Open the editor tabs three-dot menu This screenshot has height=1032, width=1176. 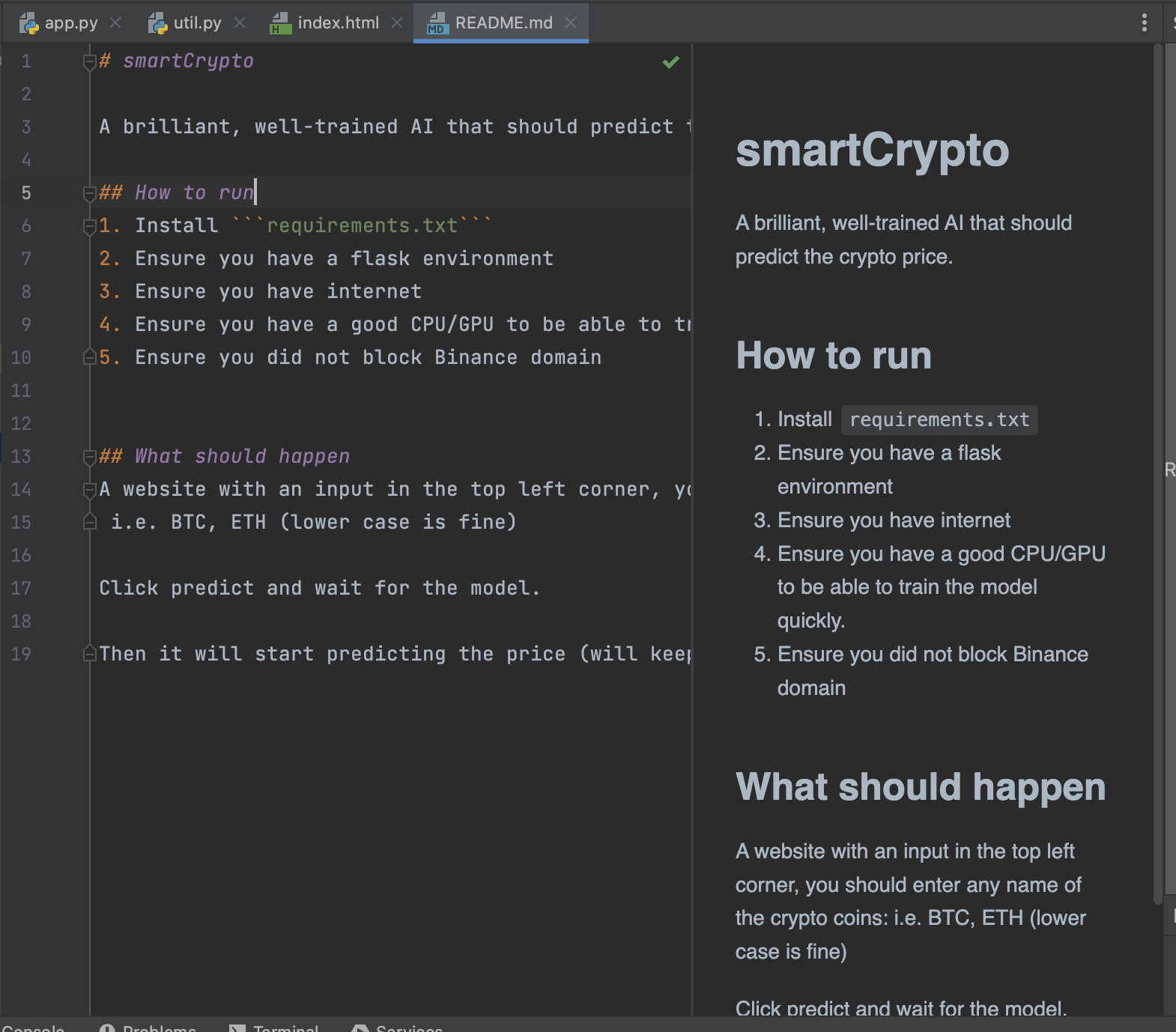(x=1144, y=22)
